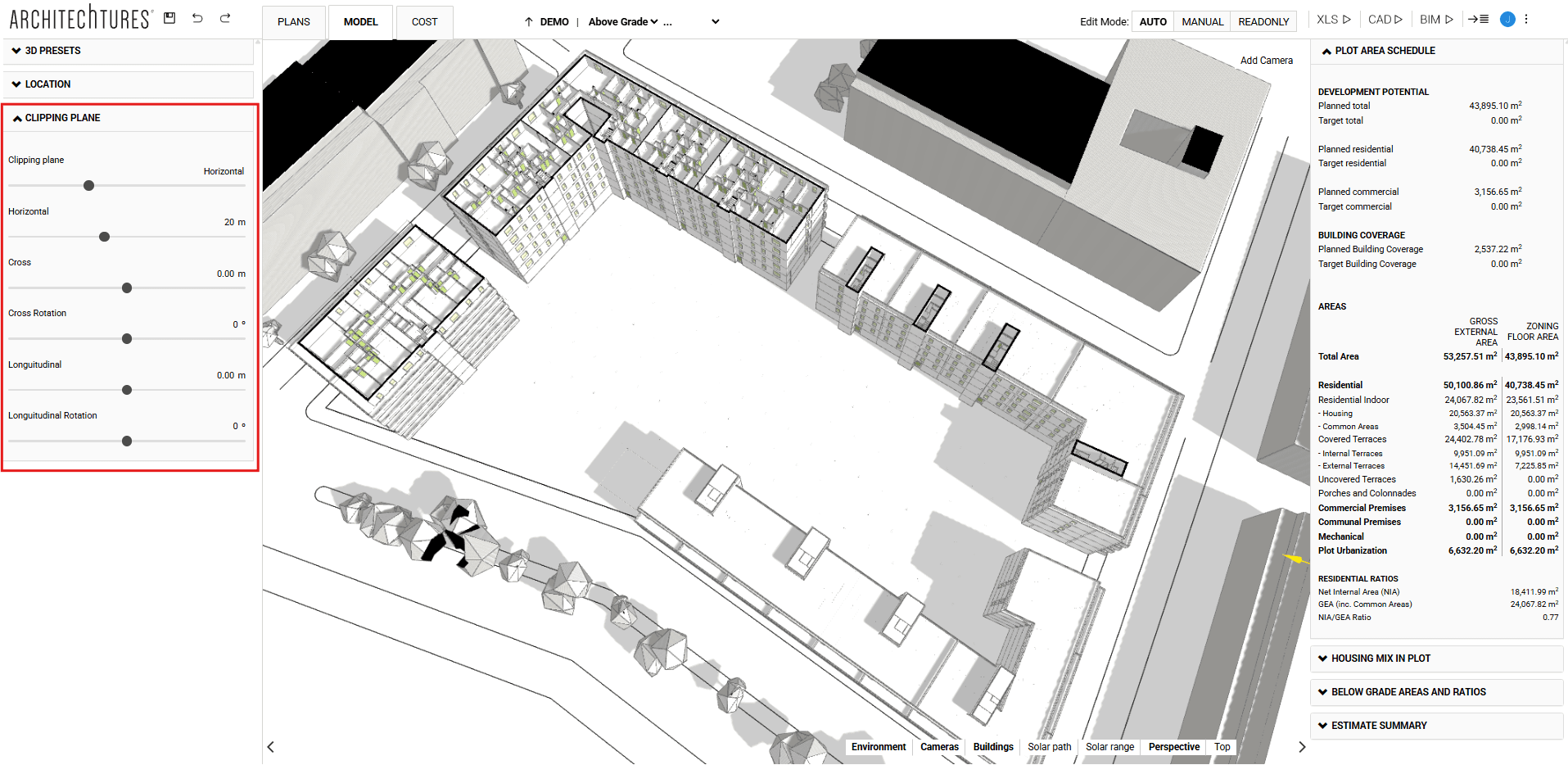Enable AUTO edit mode
This screenshot has height=765, width=1568.
click(1152, 21)
